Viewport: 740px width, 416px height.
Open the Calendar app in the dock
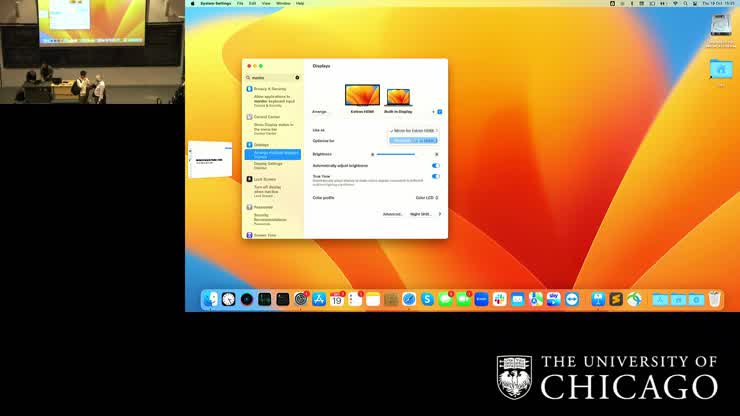tap(337, 299)
